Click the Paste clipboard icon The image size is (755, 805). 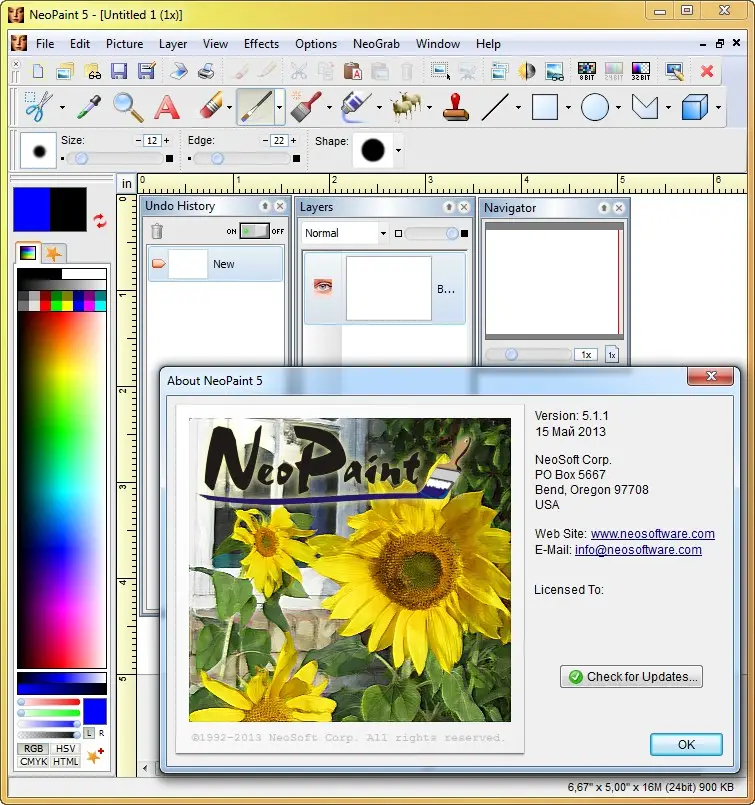(x=353, y=71)
